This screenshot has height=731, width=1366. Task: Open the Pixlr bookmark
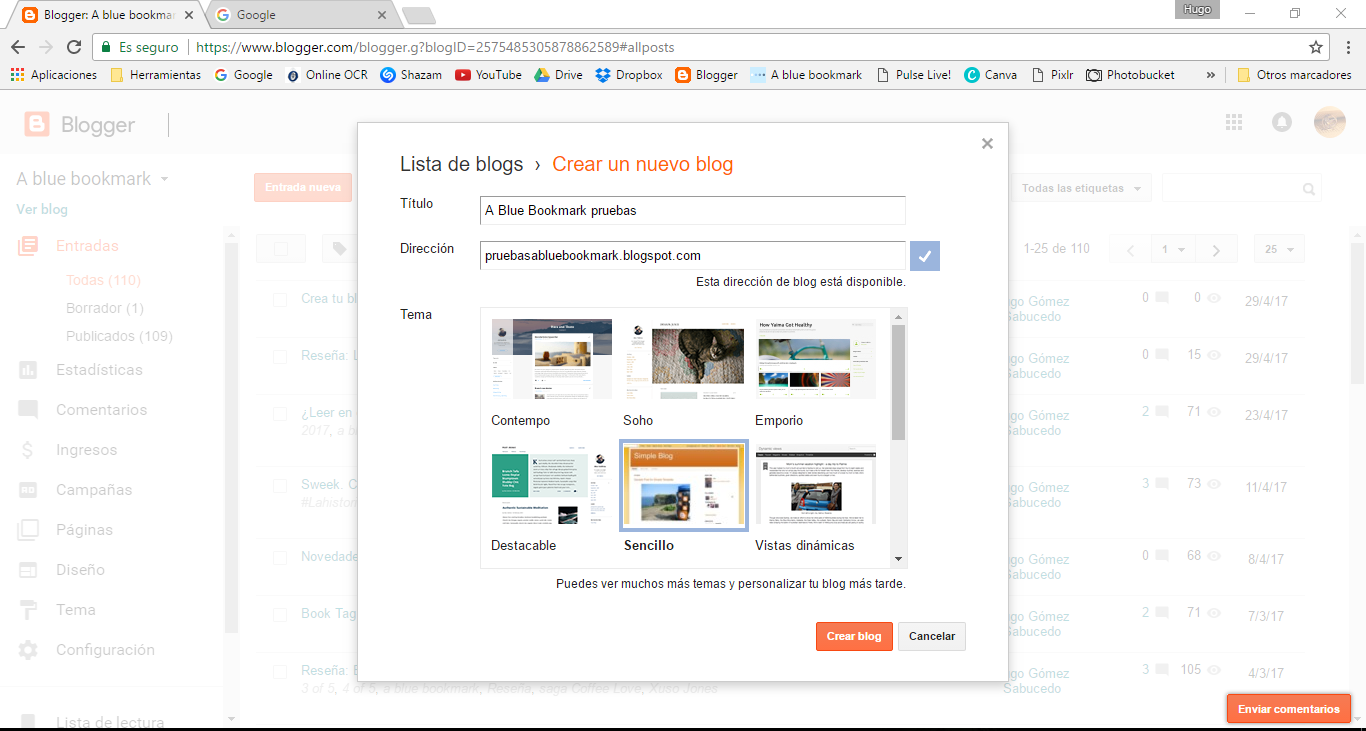click(x=1052, y=75)
